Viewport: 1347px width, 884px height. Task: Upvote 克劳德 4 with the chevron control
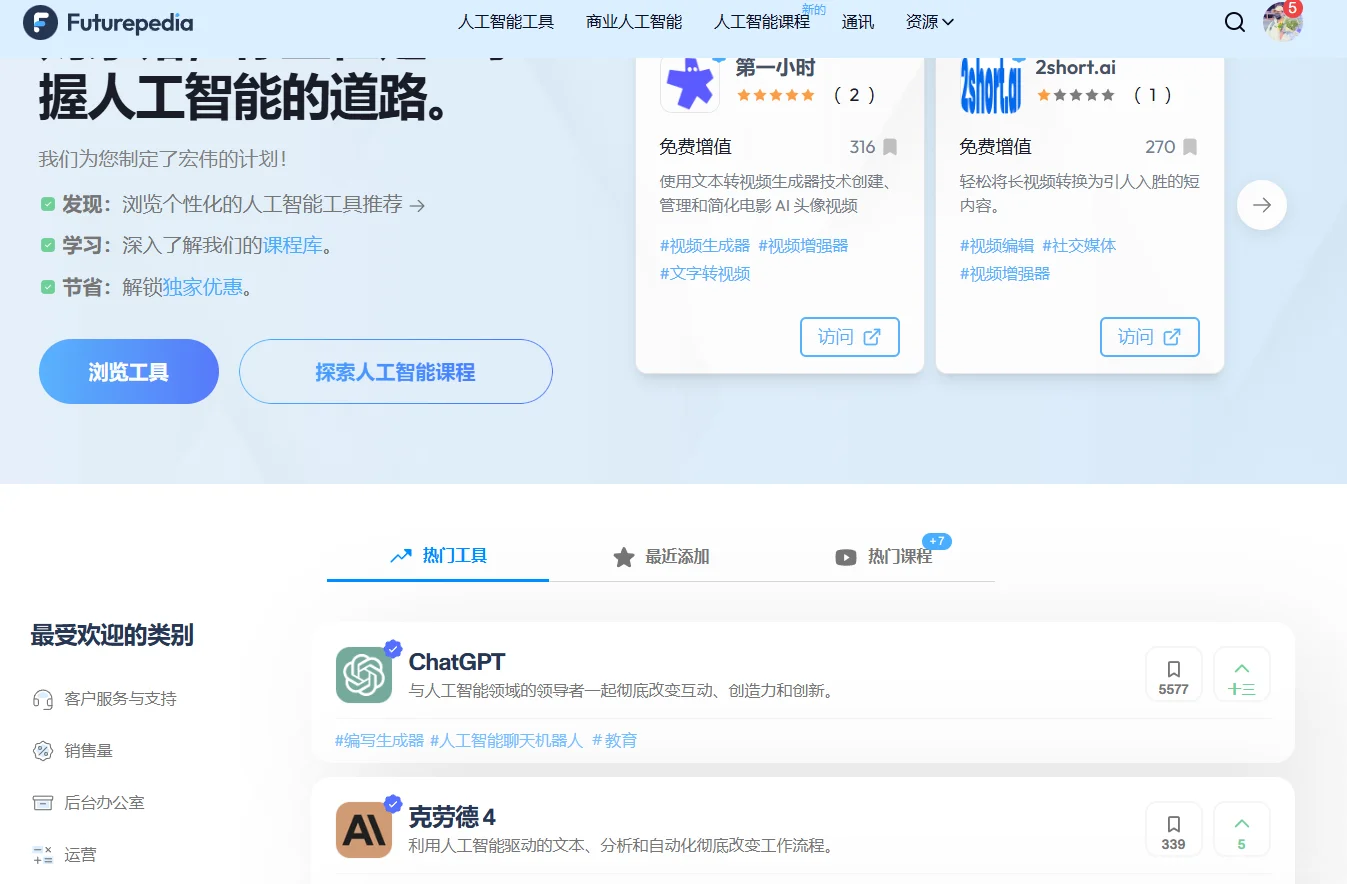point(1241,828)
